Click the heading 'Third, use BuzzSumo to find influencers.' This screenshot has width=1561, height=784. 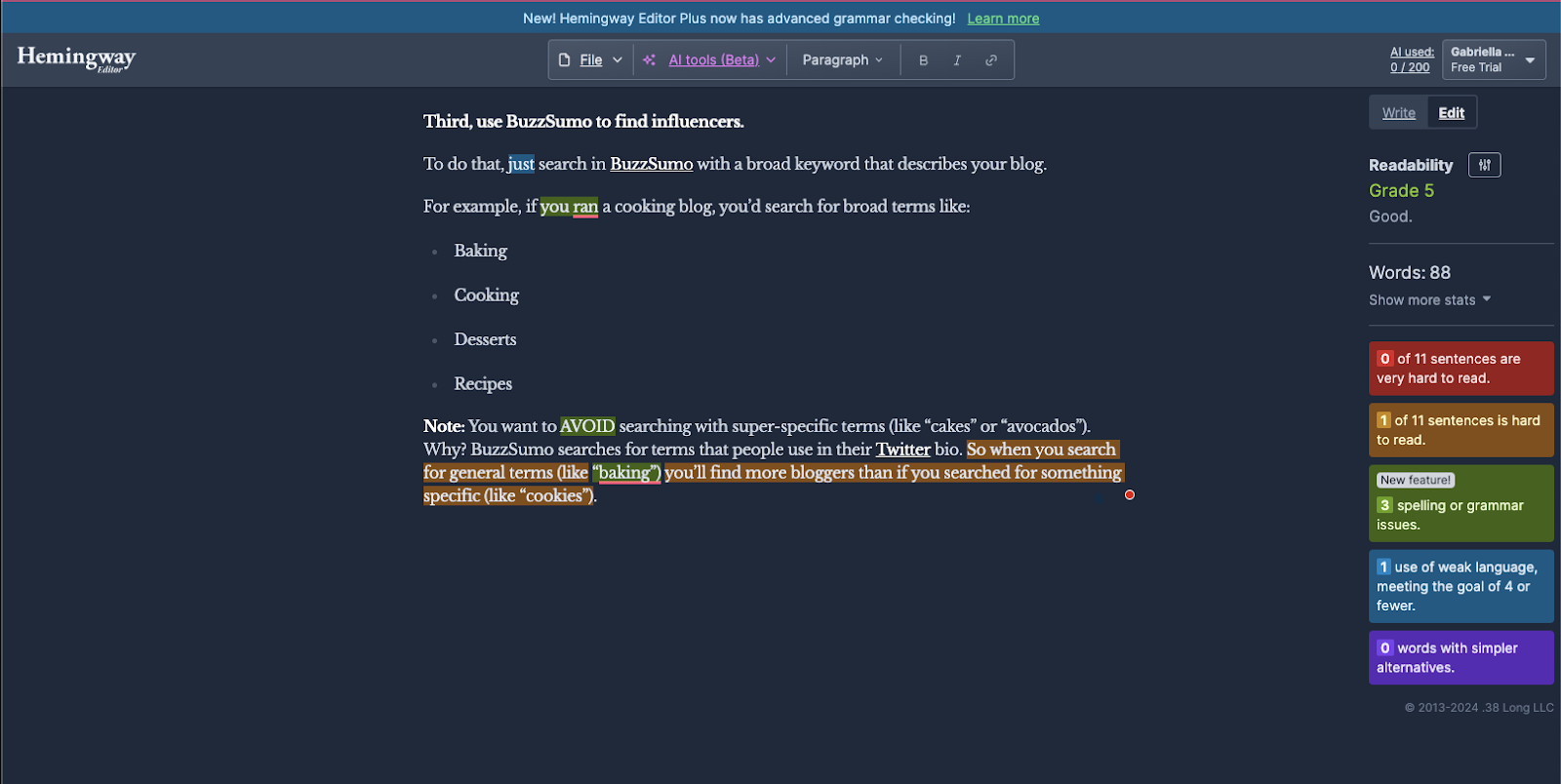pyautogui.click(x=583, y=121)
